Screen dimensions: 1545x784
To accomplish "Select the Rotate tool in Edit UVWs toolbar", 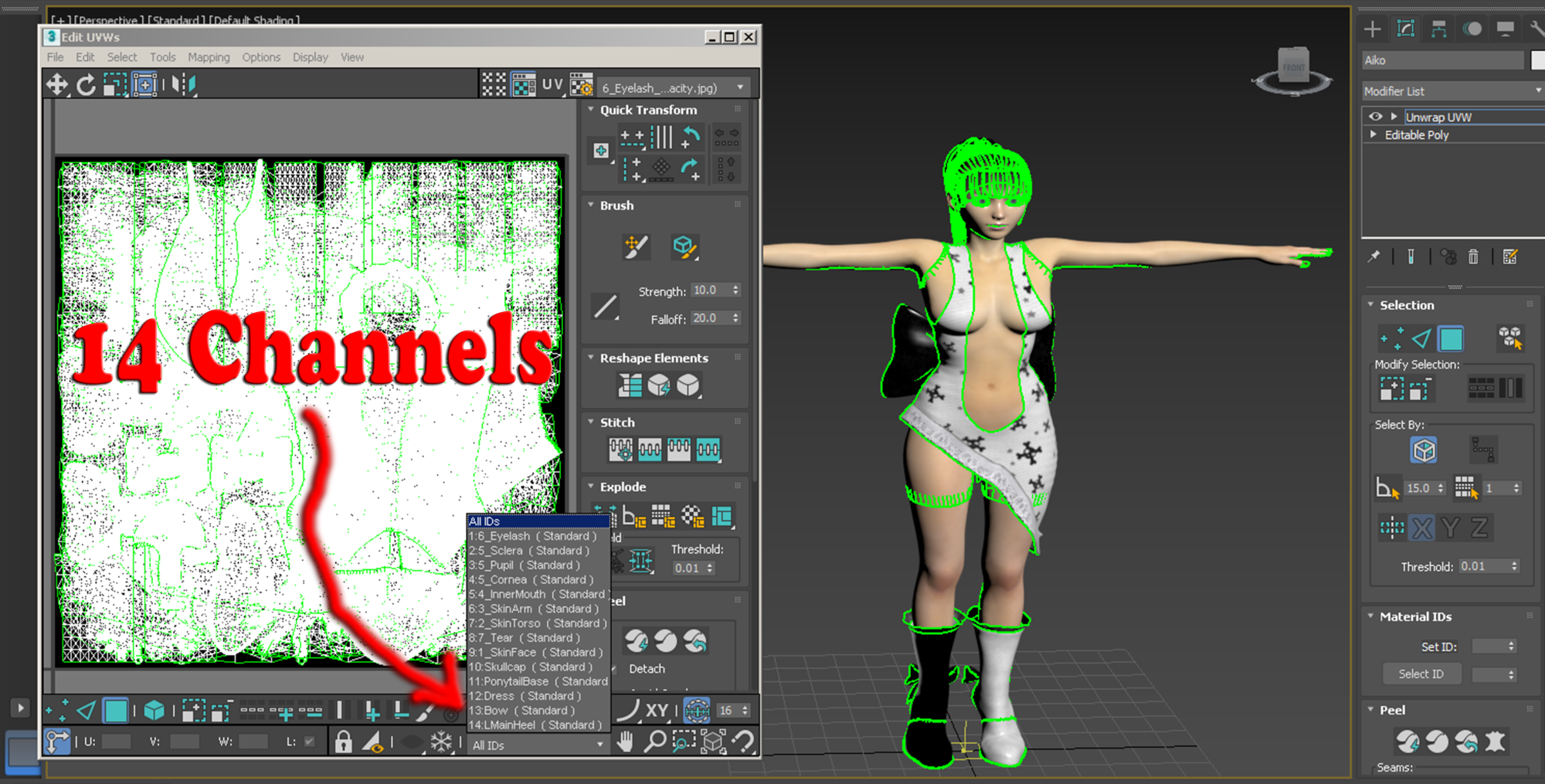I will tap(86, 84).
